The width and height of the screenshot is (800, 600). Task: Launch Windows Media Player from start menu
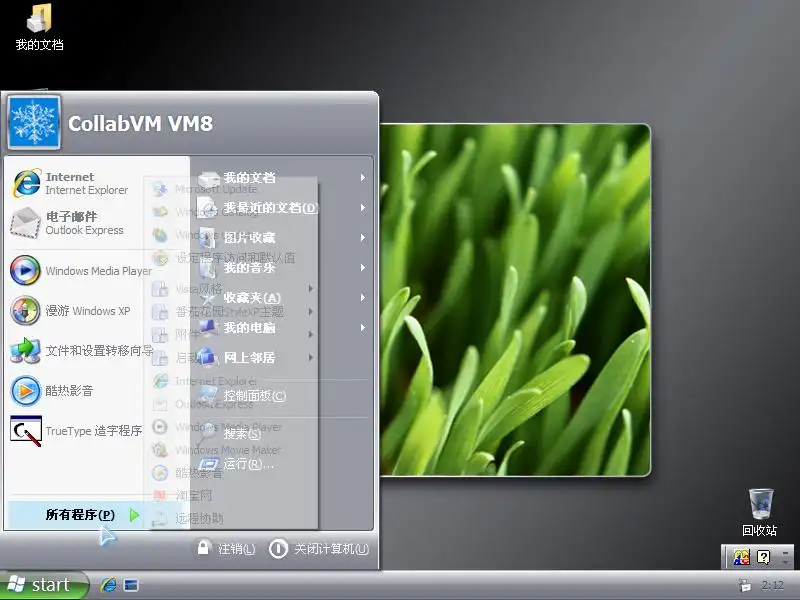point(81,270)
